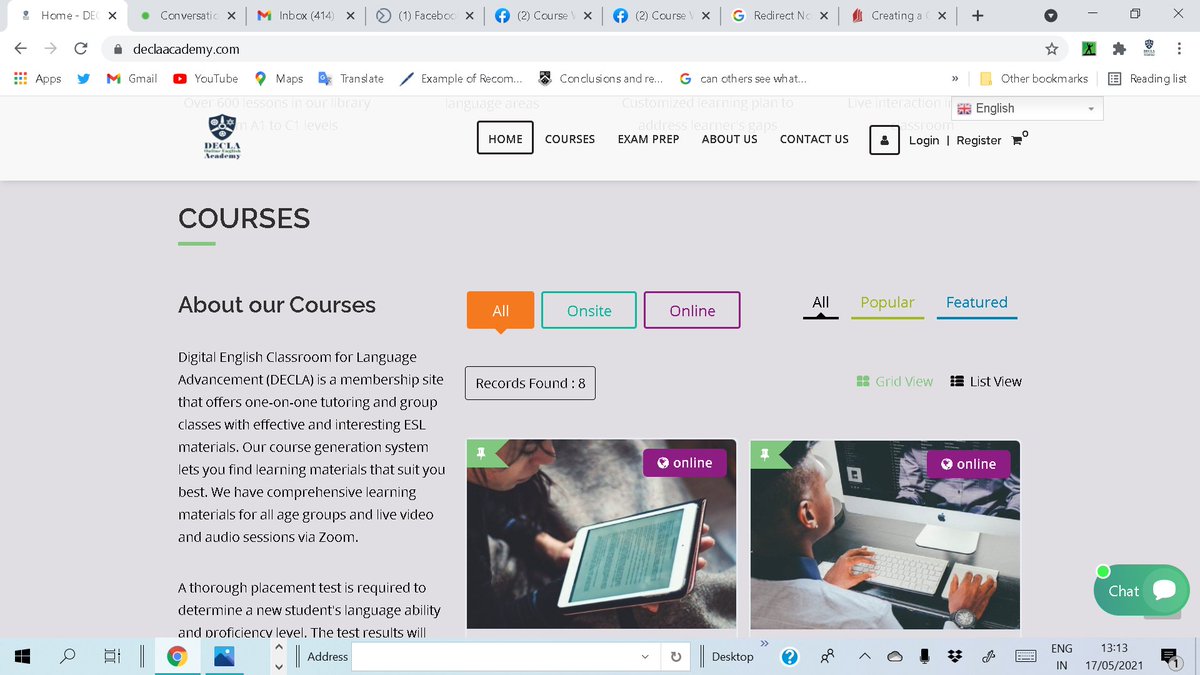The height and width of the screenshot is (675, 1200).
Task: Expand hidden icons in system tray
Action: click(864, 656)
